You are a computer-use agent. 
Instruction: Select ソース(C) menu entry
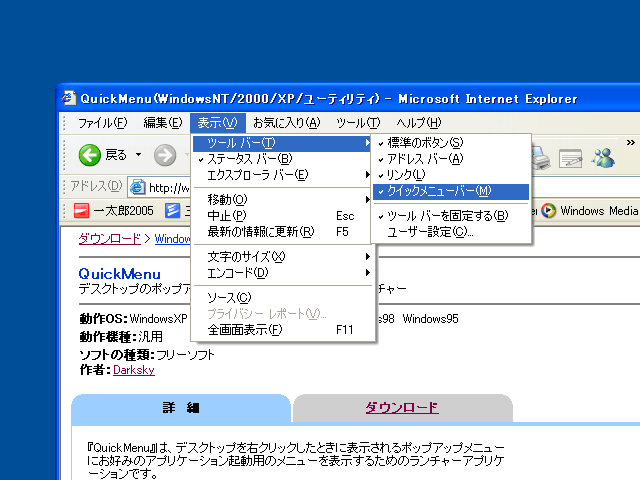click(x=282, y=298)
